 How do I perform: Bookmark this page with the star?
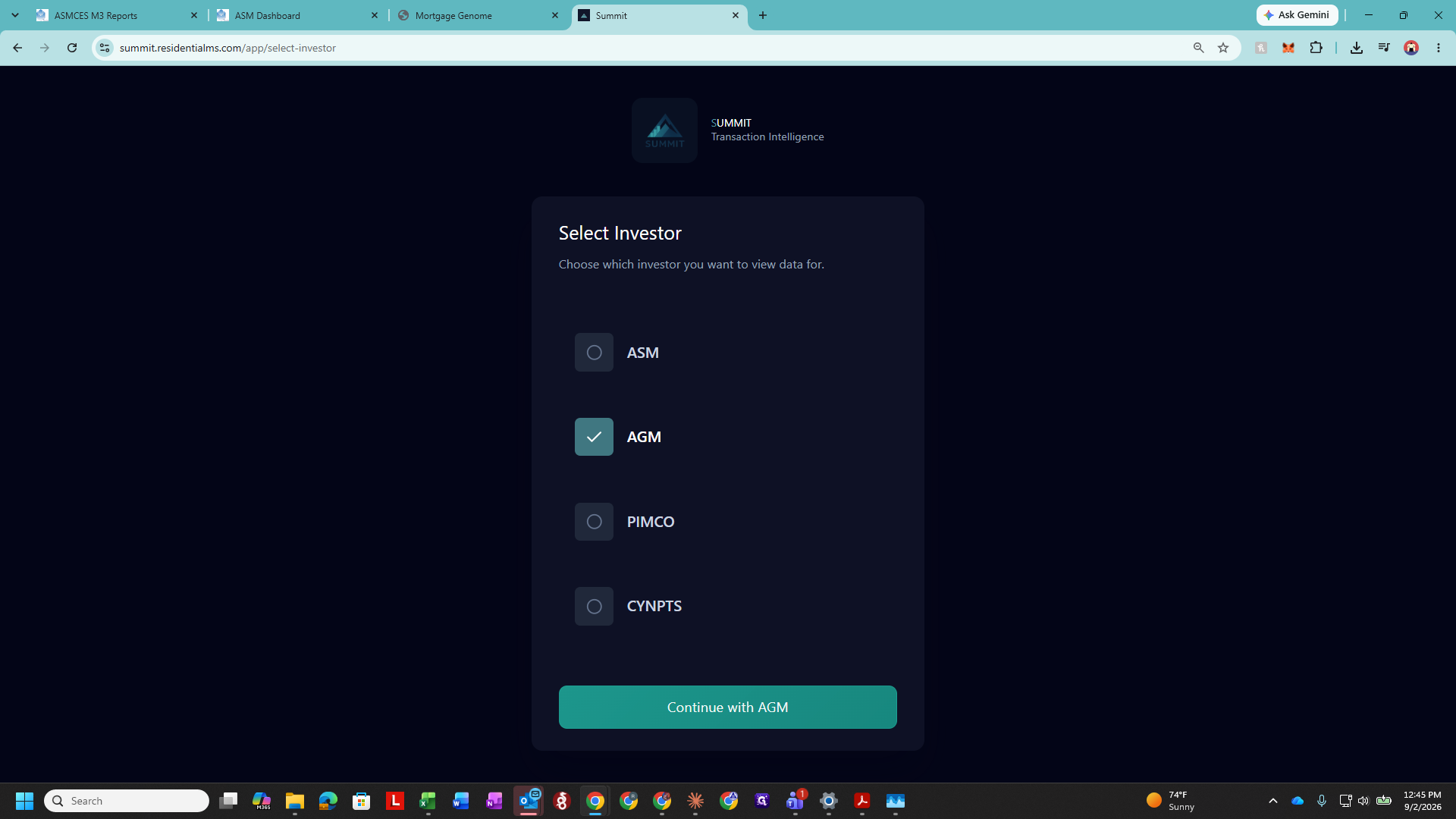pyautogui.click(x=1223, y=48)
